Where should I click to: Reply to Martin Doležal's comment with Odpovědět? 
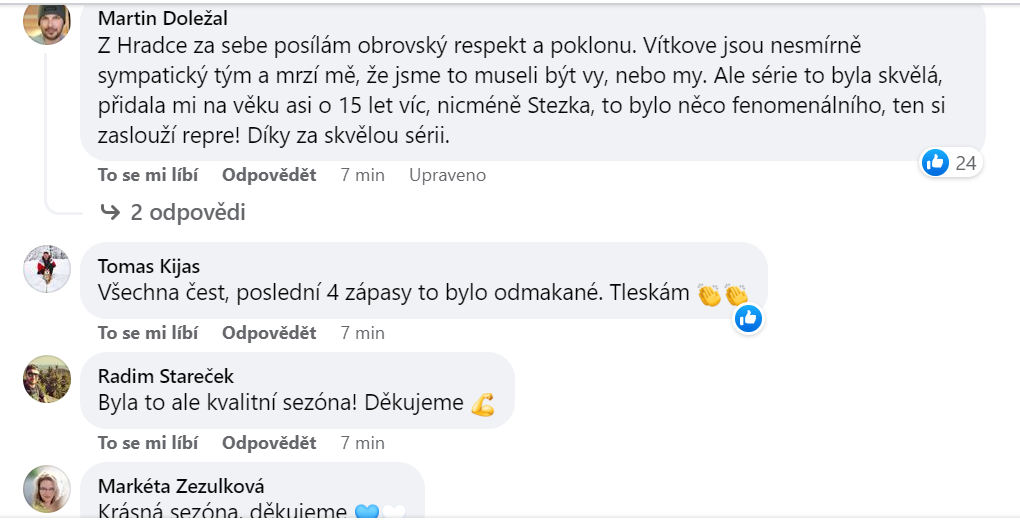click(269, 175)
